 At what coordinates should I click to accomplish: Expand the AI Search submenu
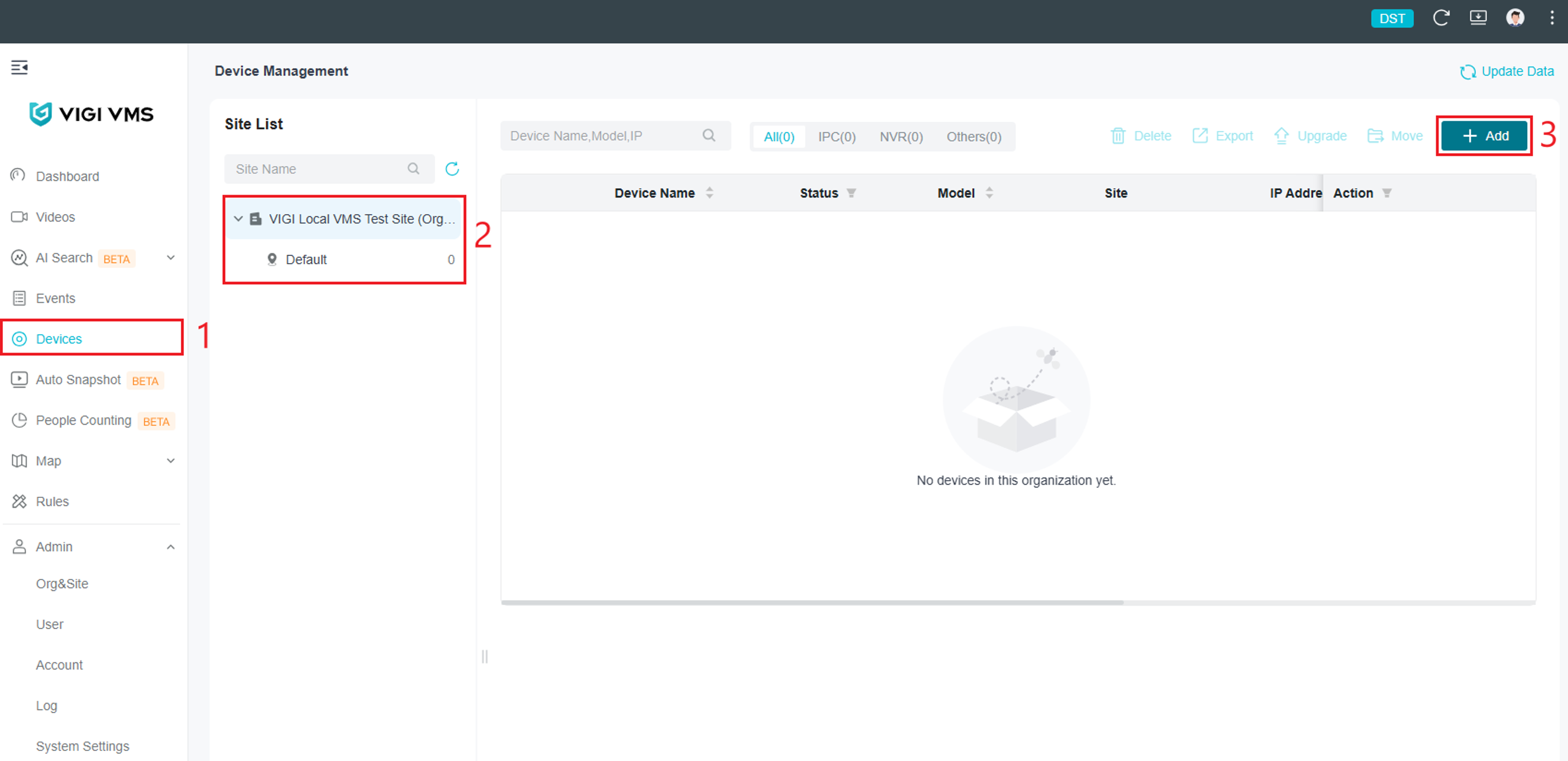[x=171, y=258]
